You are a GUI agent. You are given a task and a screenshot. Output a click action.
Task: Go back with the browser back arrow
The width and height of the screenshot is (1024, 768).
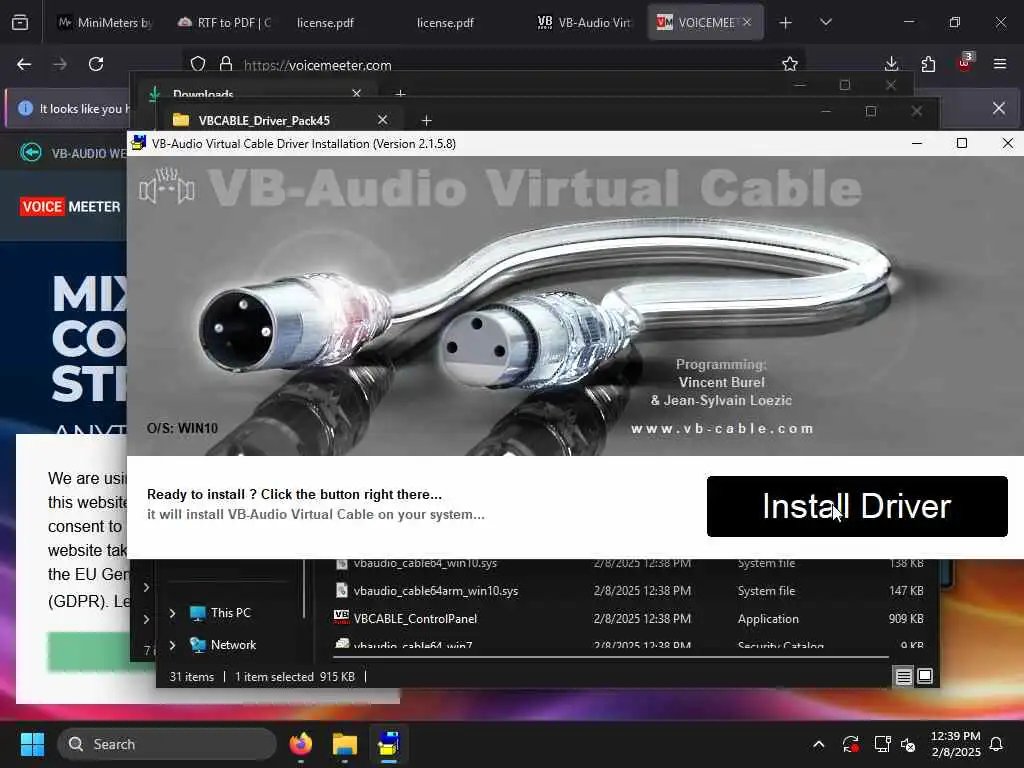pos(24,64)
